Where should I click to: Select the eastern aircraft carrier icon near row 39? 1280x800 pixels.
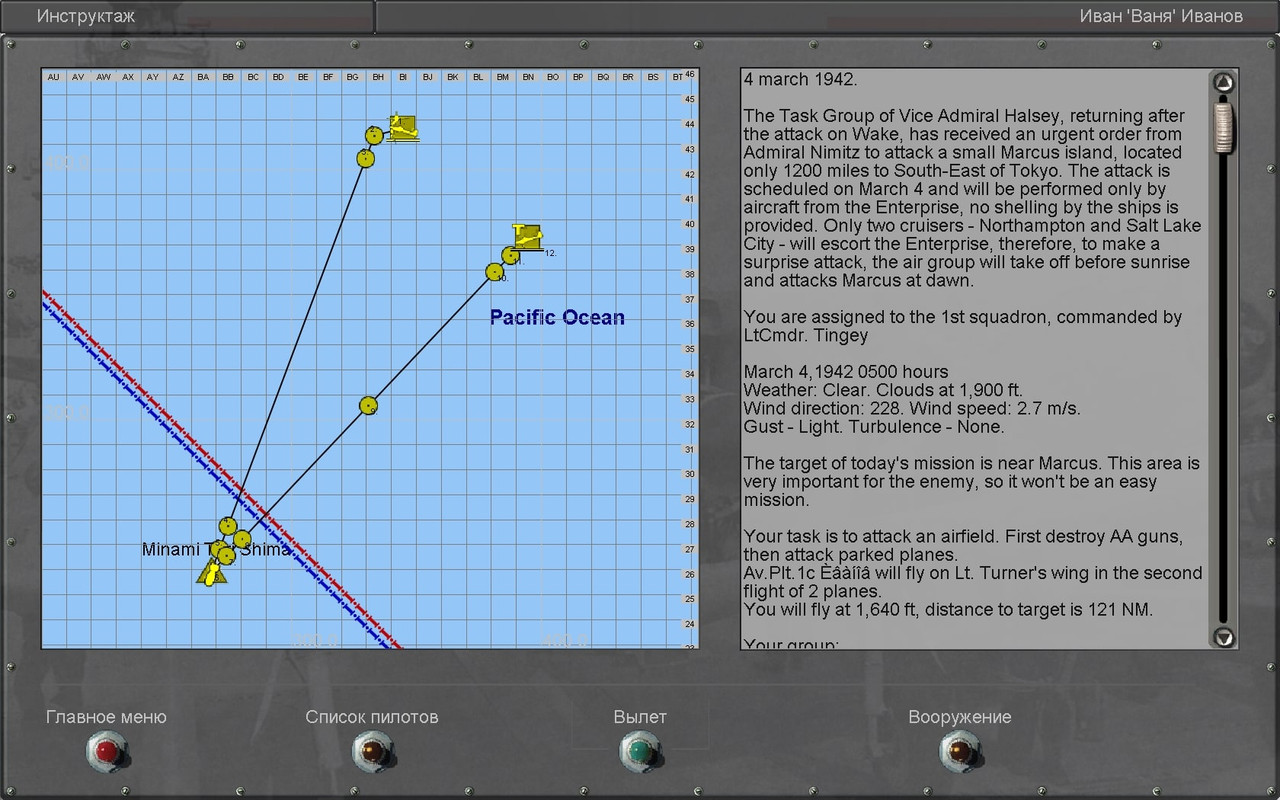tap(527, 238)
